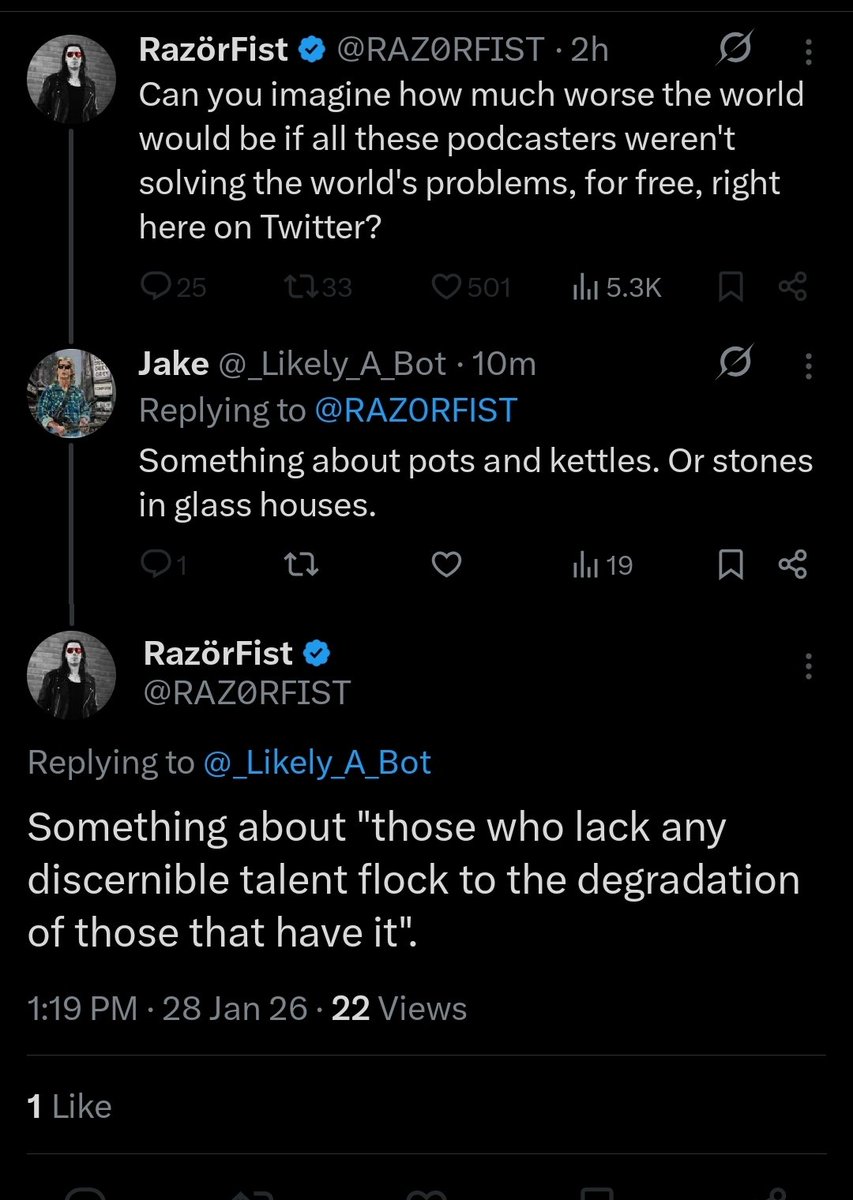Bookmark Jake's reply tweet
The height and width of the screenshot is (1200, 853).
tap(731, 567)
